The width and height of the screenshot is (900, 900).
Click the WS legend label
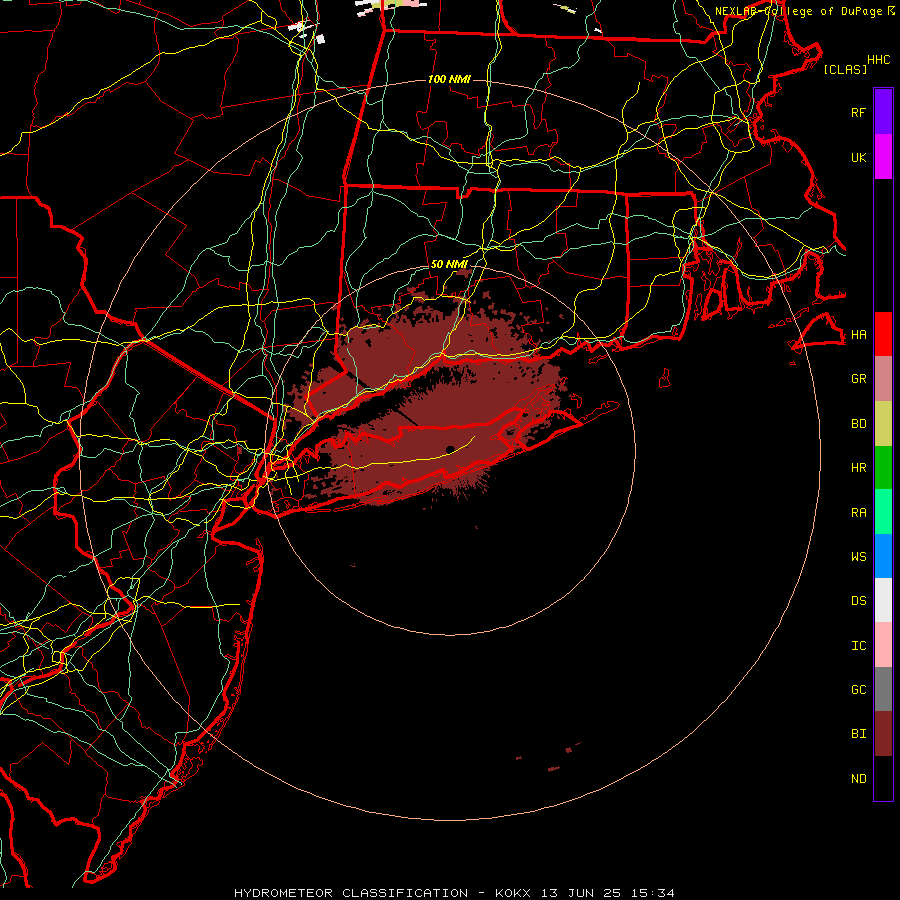859,557
